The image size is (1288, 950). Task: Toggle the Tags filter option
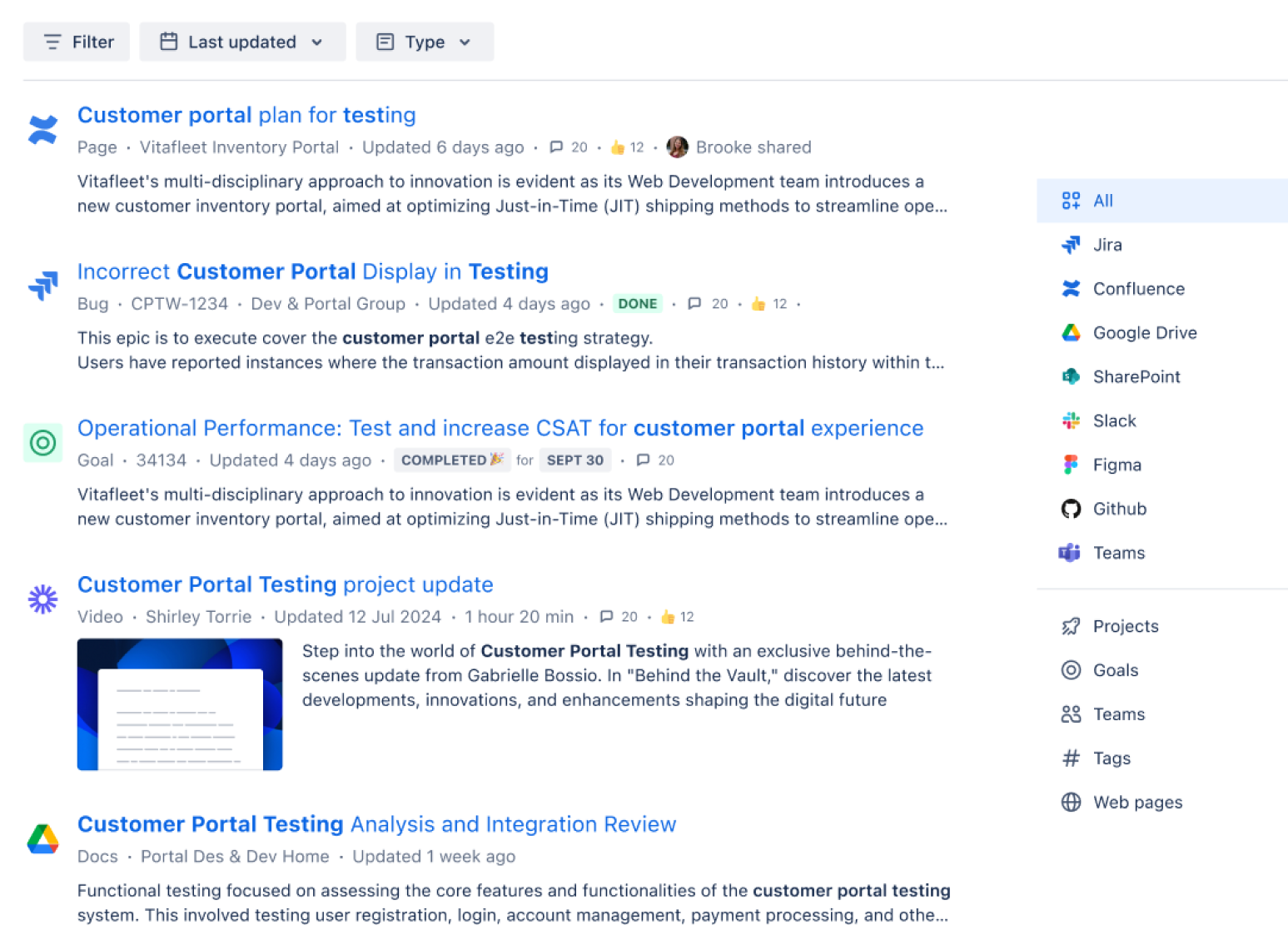click(1111, 759)
